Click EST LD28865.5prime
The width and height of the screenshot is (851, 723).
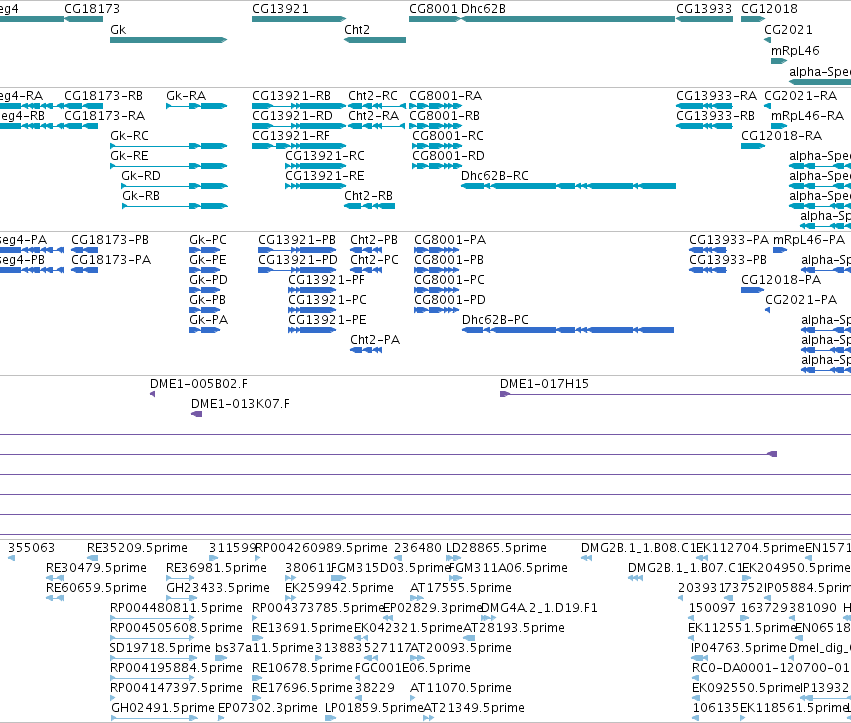pos(496,548)
